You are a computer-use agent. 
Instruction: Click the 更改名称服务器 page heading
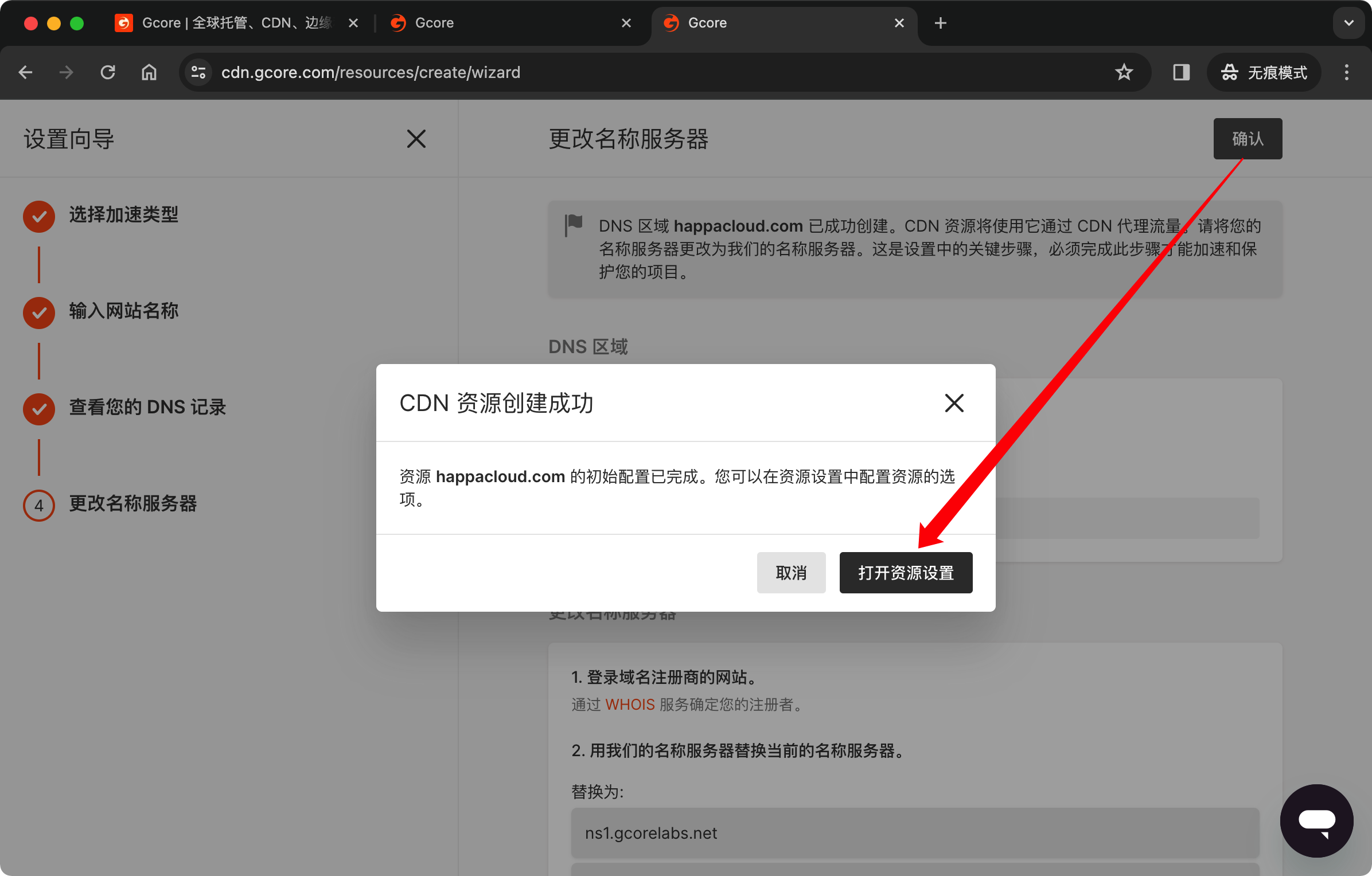coord(629,139)
